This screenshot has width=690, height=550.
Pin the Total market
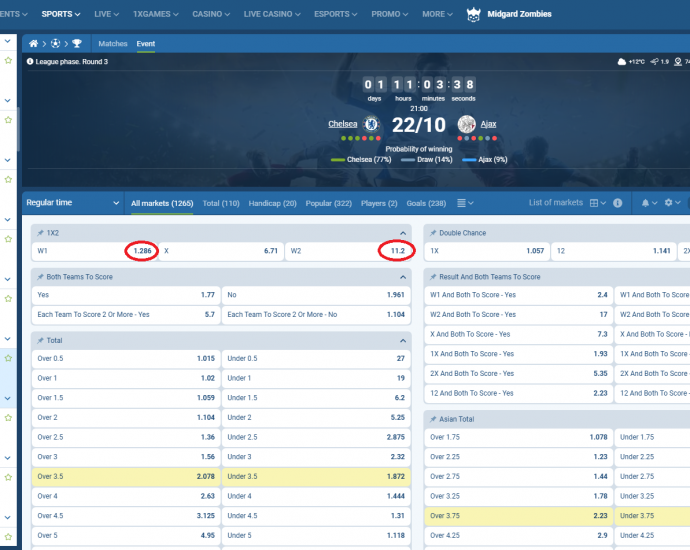click(40, 340)
